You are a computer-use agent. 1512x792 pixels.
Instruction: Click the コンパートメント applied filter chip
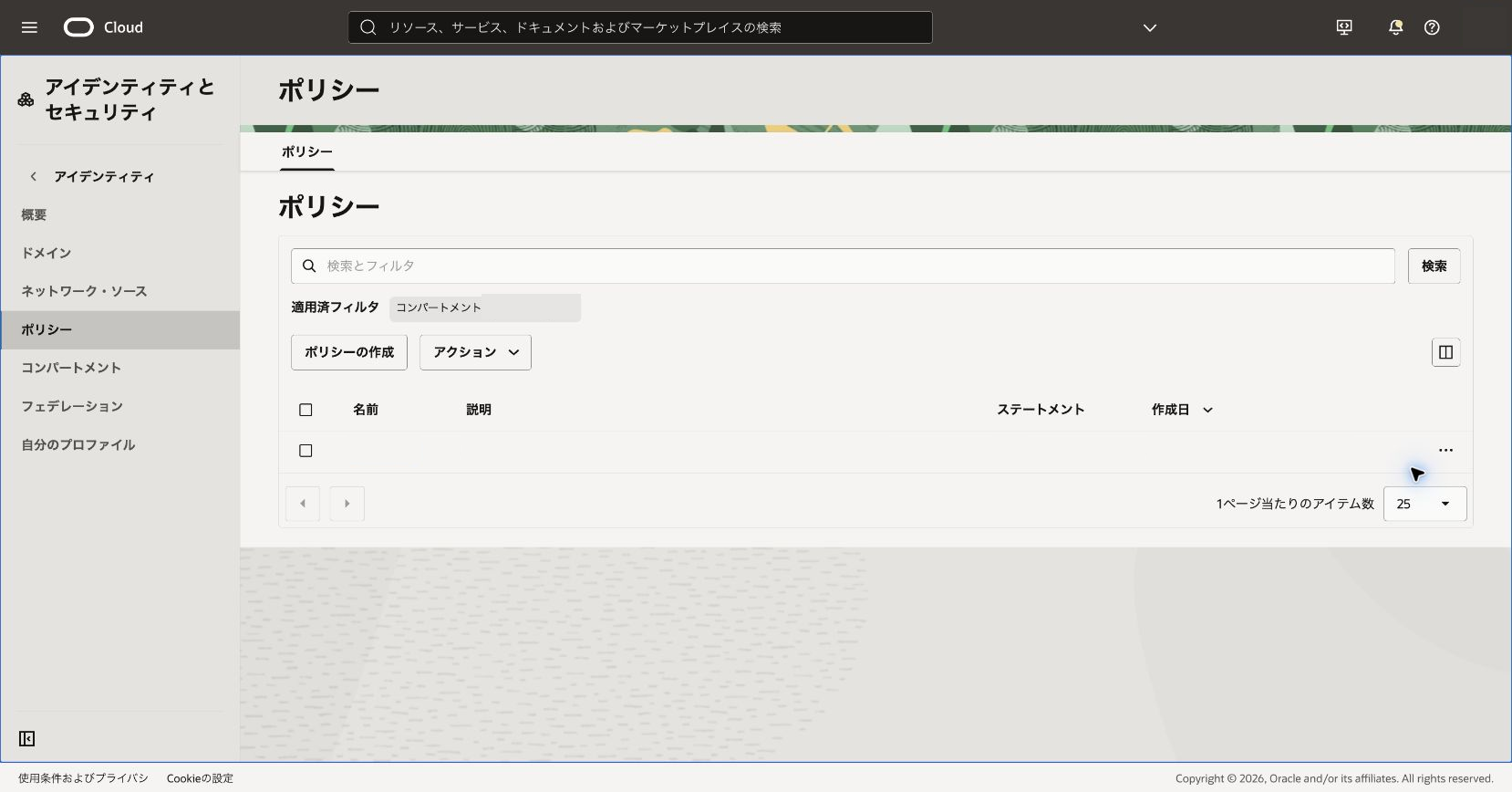coord(485,307)
